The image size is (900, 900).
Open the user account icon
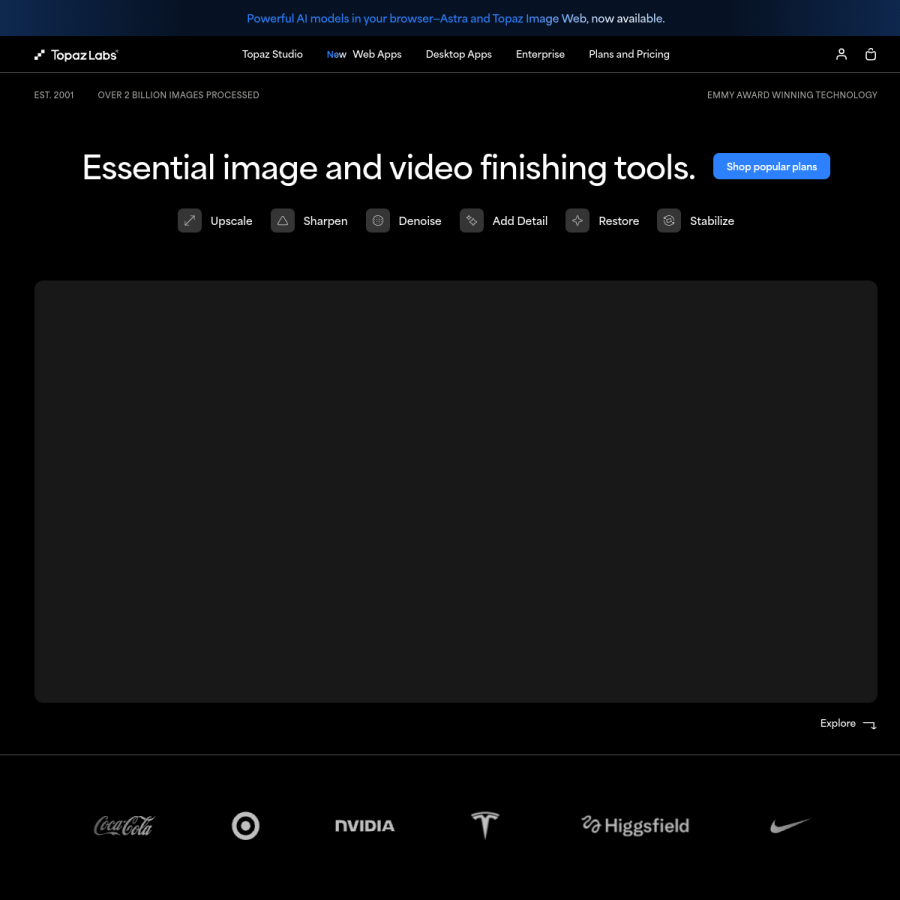841,54
